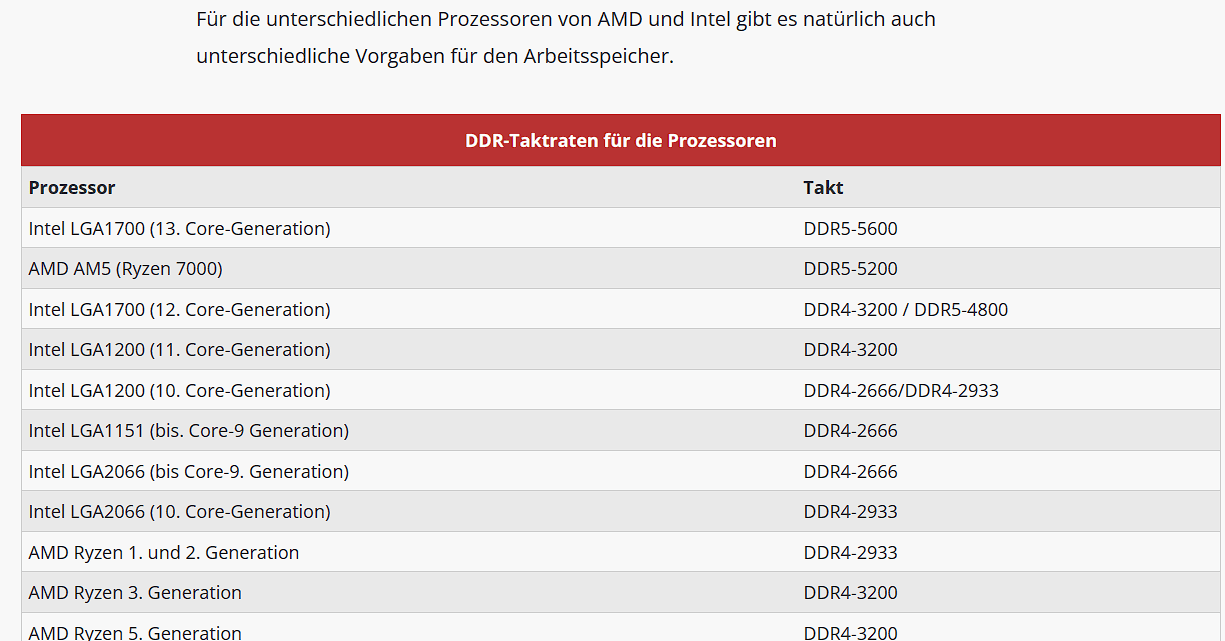Click the DDR5-5600 value
The image size is (1225, 641).
pyautogui.click(x=850, y=228)
